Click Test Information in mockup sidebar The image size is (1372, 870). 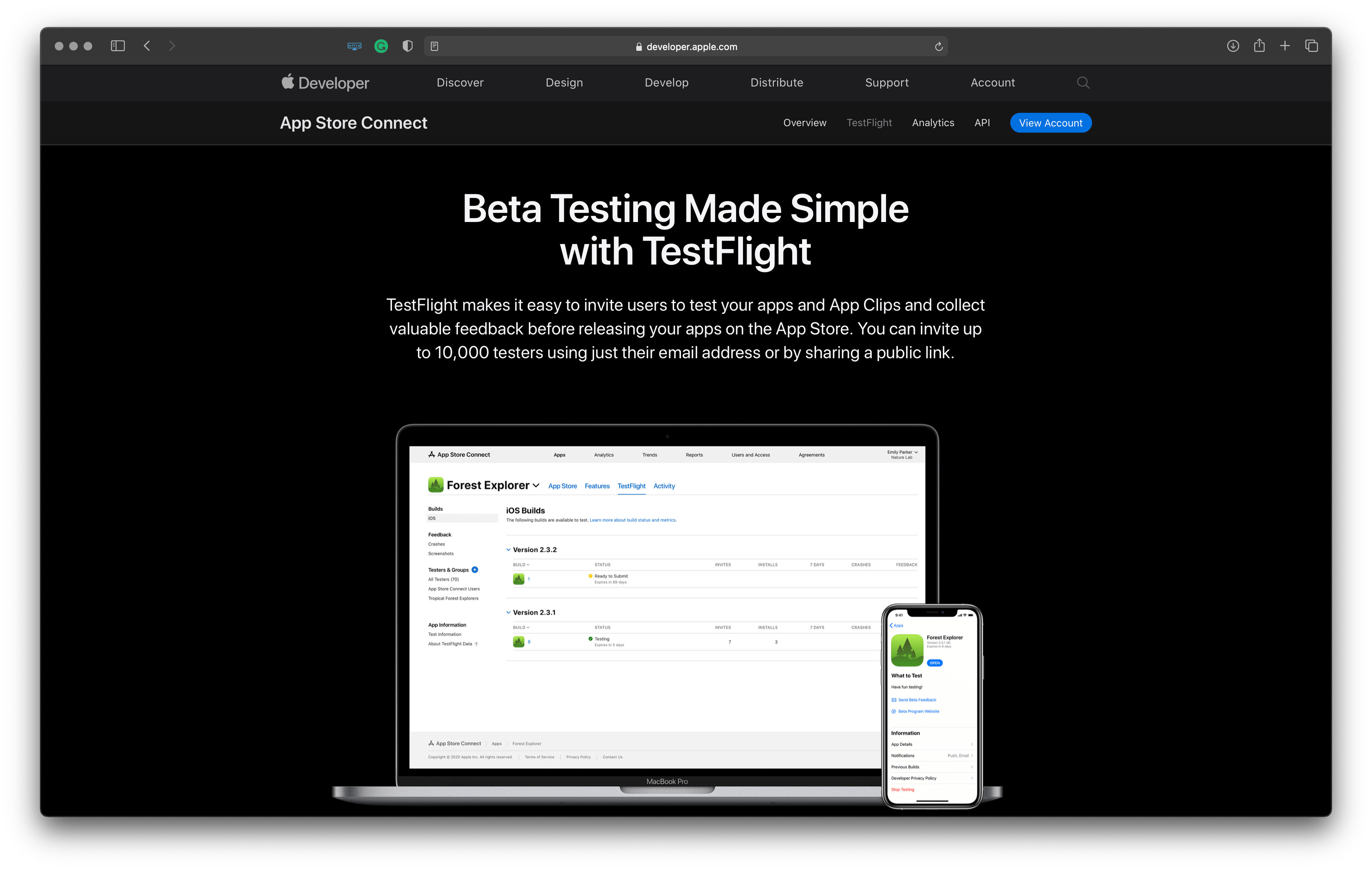point(444,634)
